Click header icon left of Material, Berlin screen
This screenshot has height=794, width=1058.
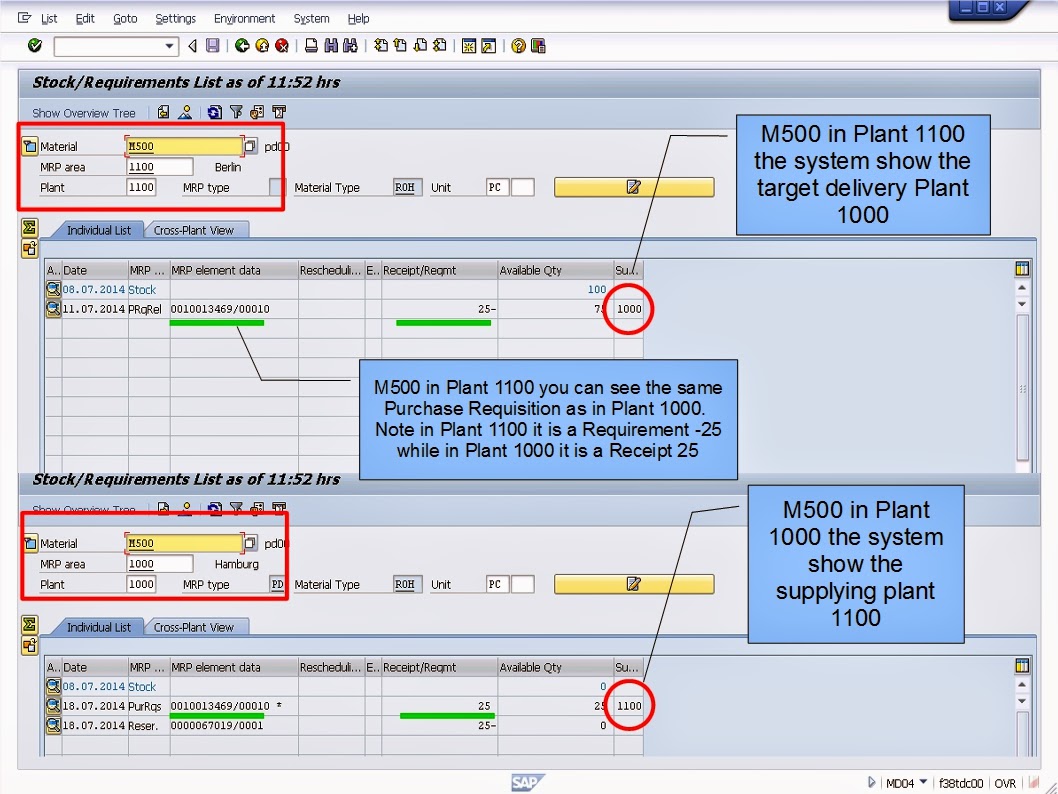click(x=30, y=146)
